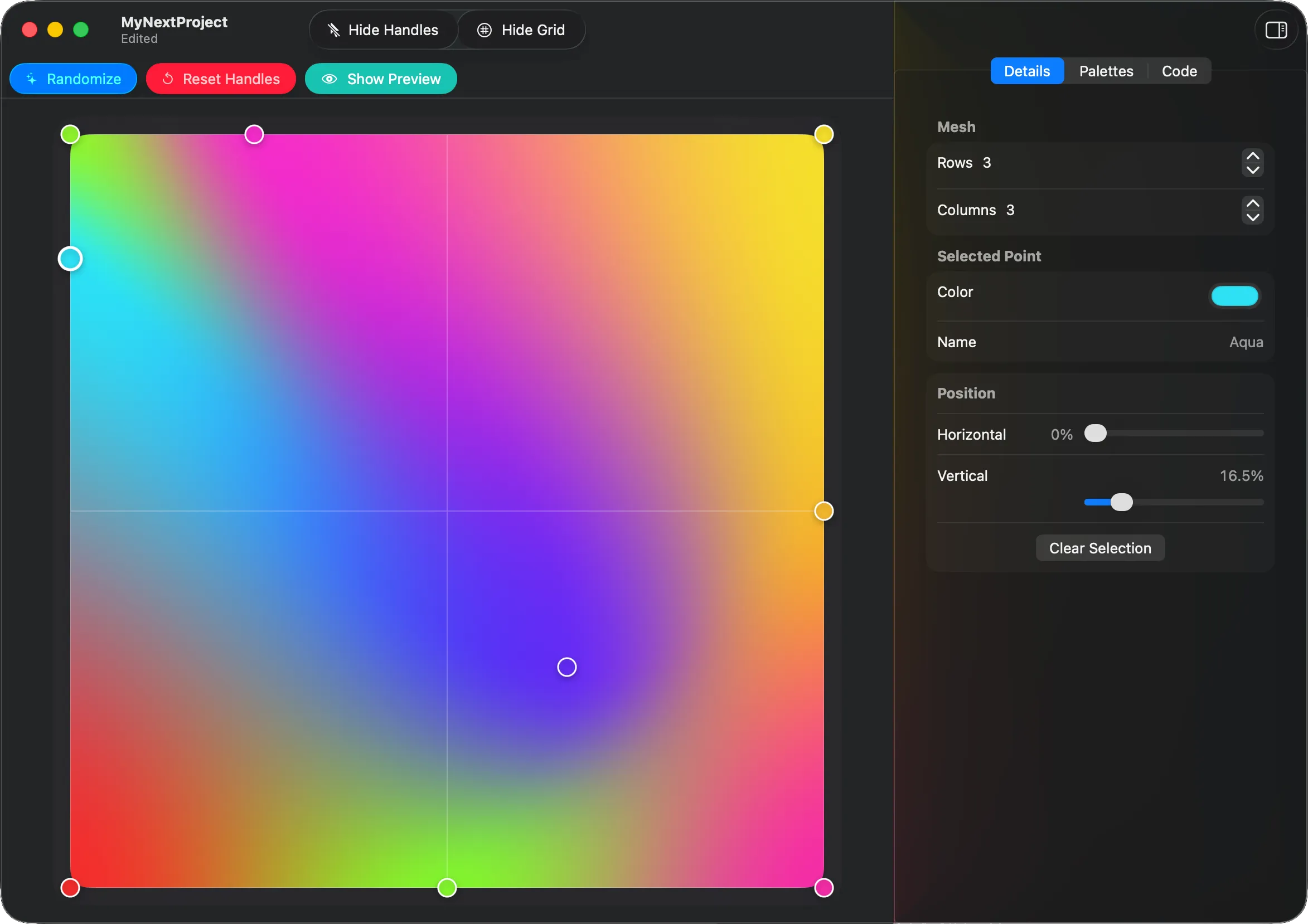1308x924 pixels.
Task: Decrease Columns using the down stepper arrow
Action: pyautogui.click(x=1253, y=217)
